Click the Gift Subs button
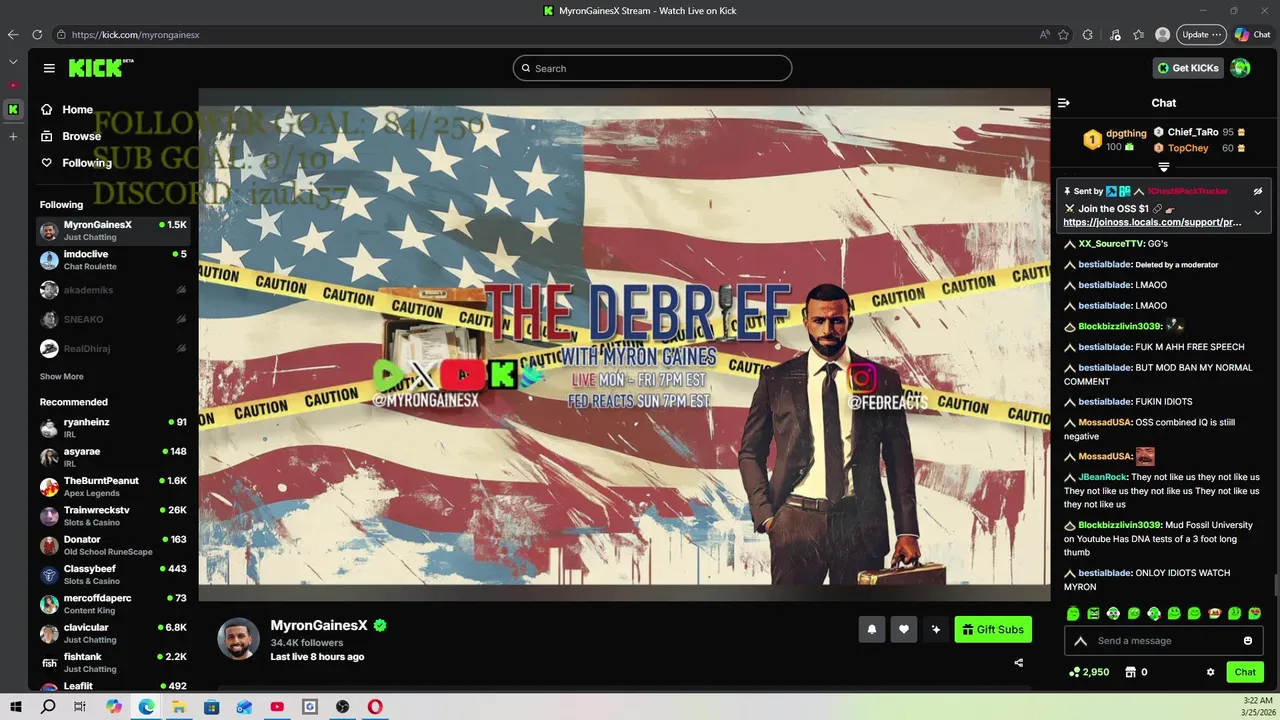 pos(993,629)
